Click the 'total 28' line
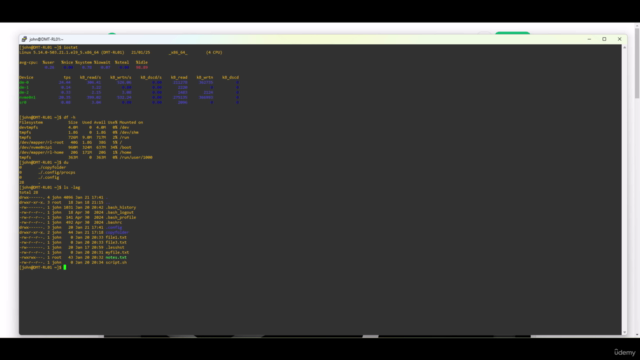Viewport: 640px width, 360px height. click(x=29, y=192)
